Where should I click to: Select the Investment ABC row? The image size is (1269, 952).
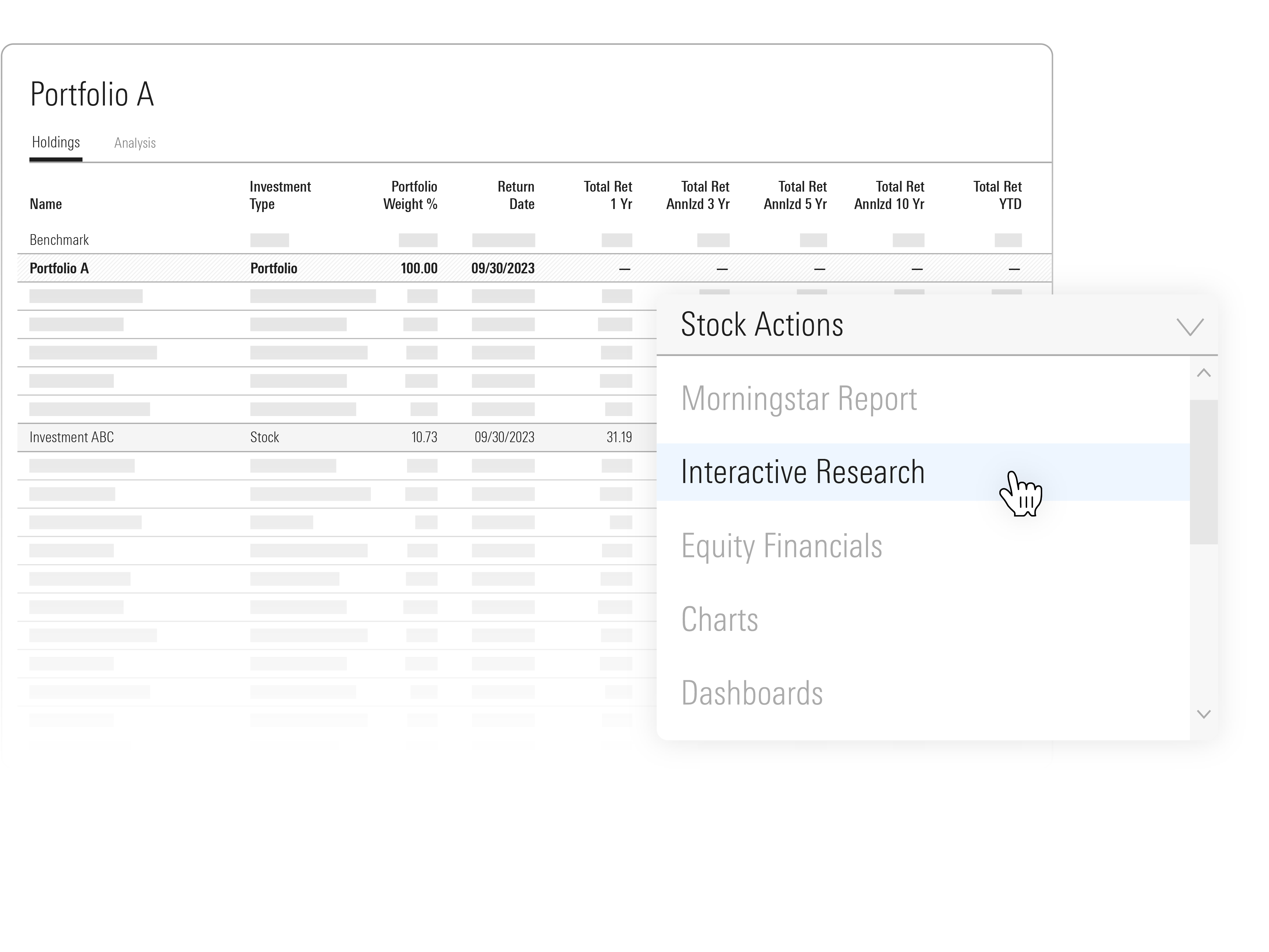pyautogui.click(x=72, y=437)
